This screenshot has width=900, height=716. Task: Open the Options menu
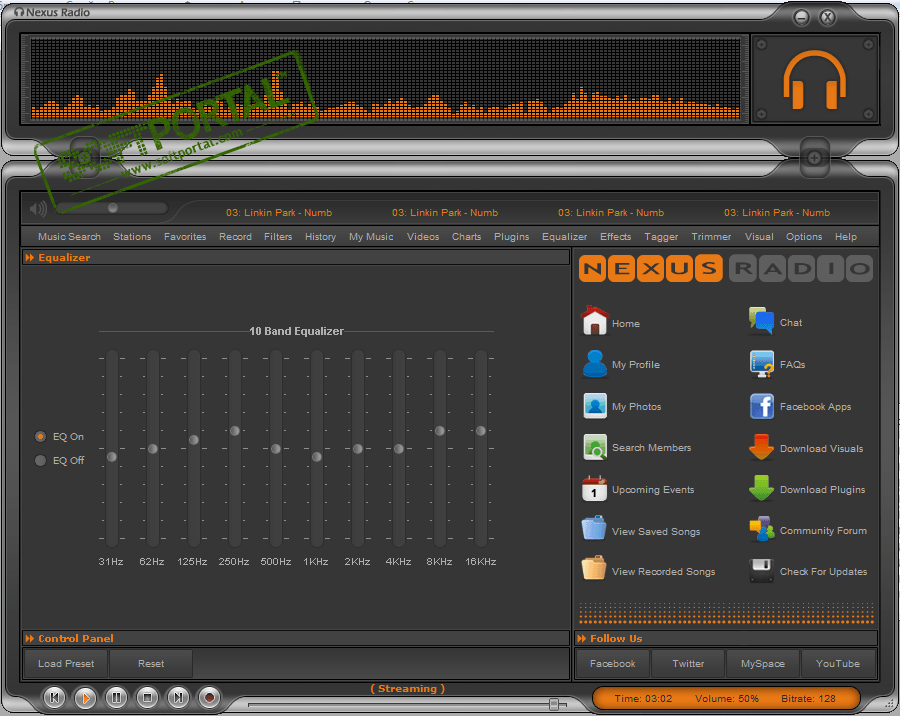click(x=804, y=237)
